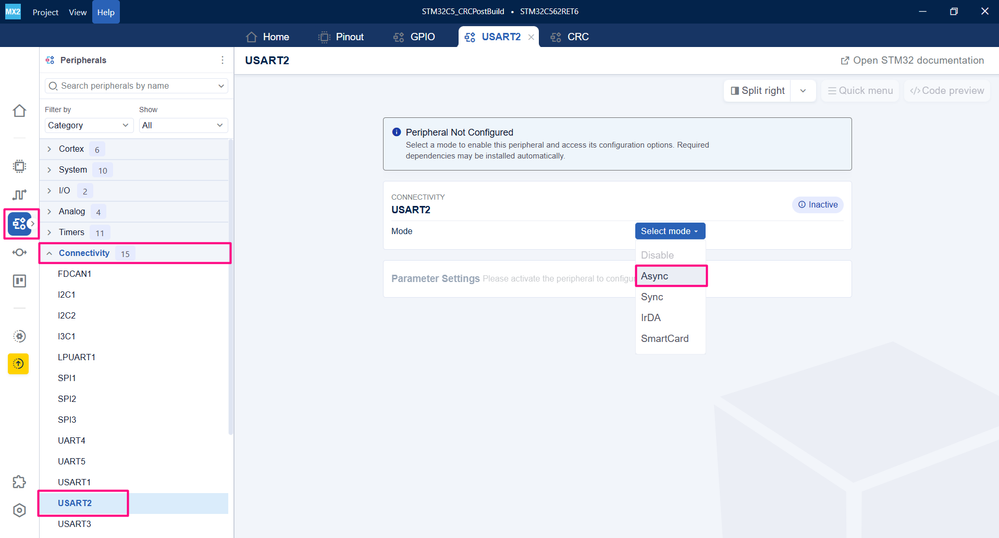Viewport: 999px width, 538px height.
Task: Open the Filter by Category dropdown
Action: point(89,126)
